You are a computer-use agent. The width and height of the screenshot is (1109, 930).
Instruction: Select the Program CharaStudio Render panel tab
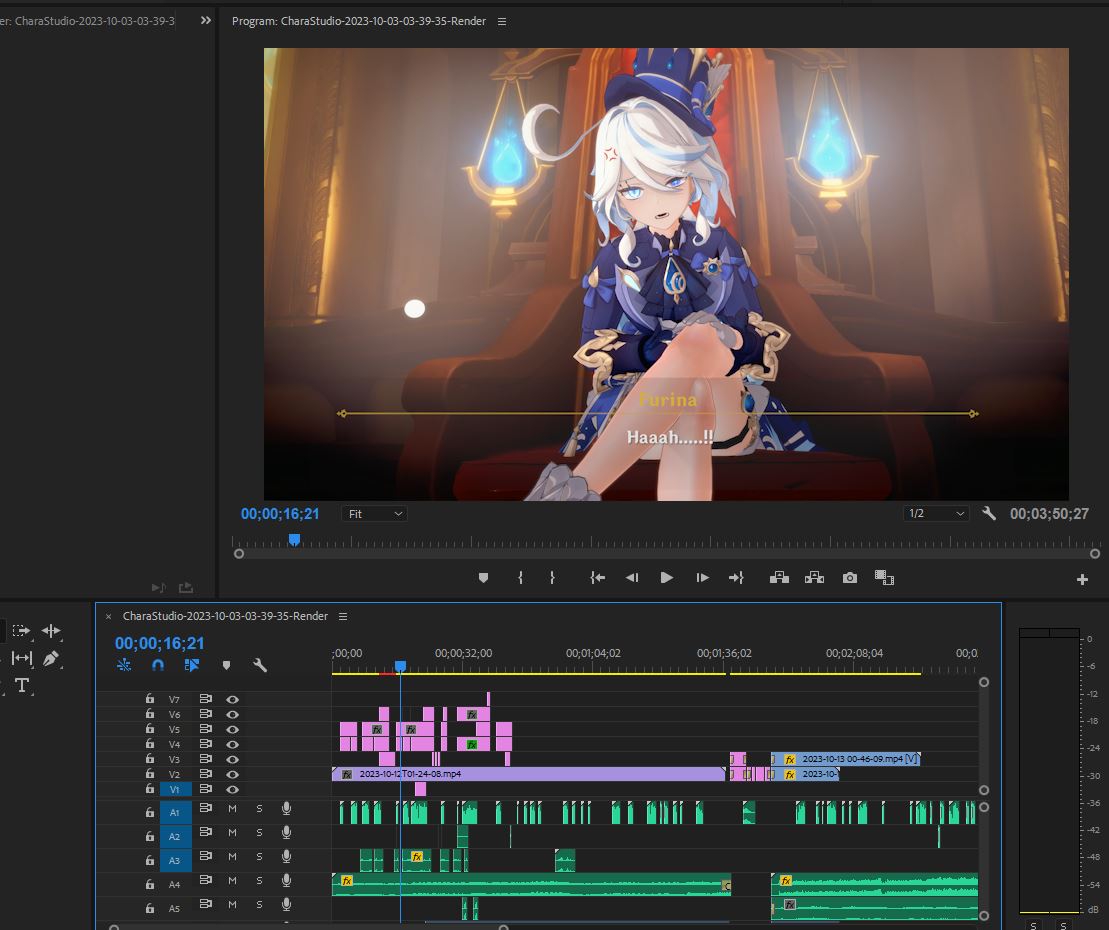click(359, 21)
